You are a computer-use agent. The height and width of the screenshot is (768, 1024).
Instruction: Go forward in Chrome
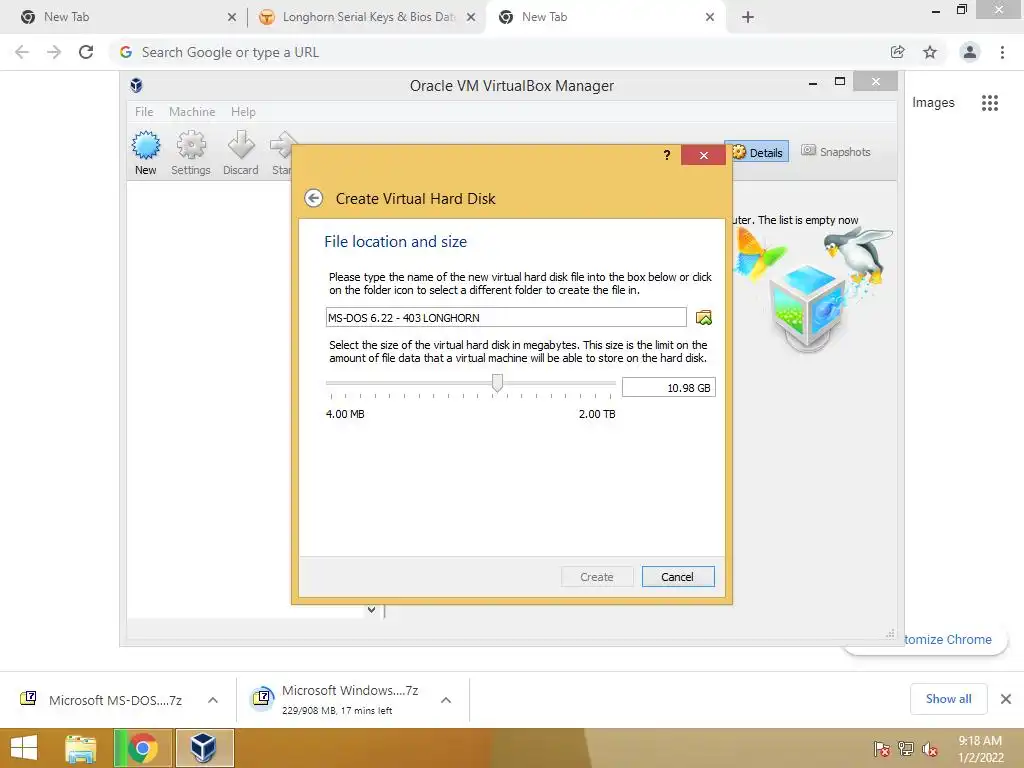54,52
